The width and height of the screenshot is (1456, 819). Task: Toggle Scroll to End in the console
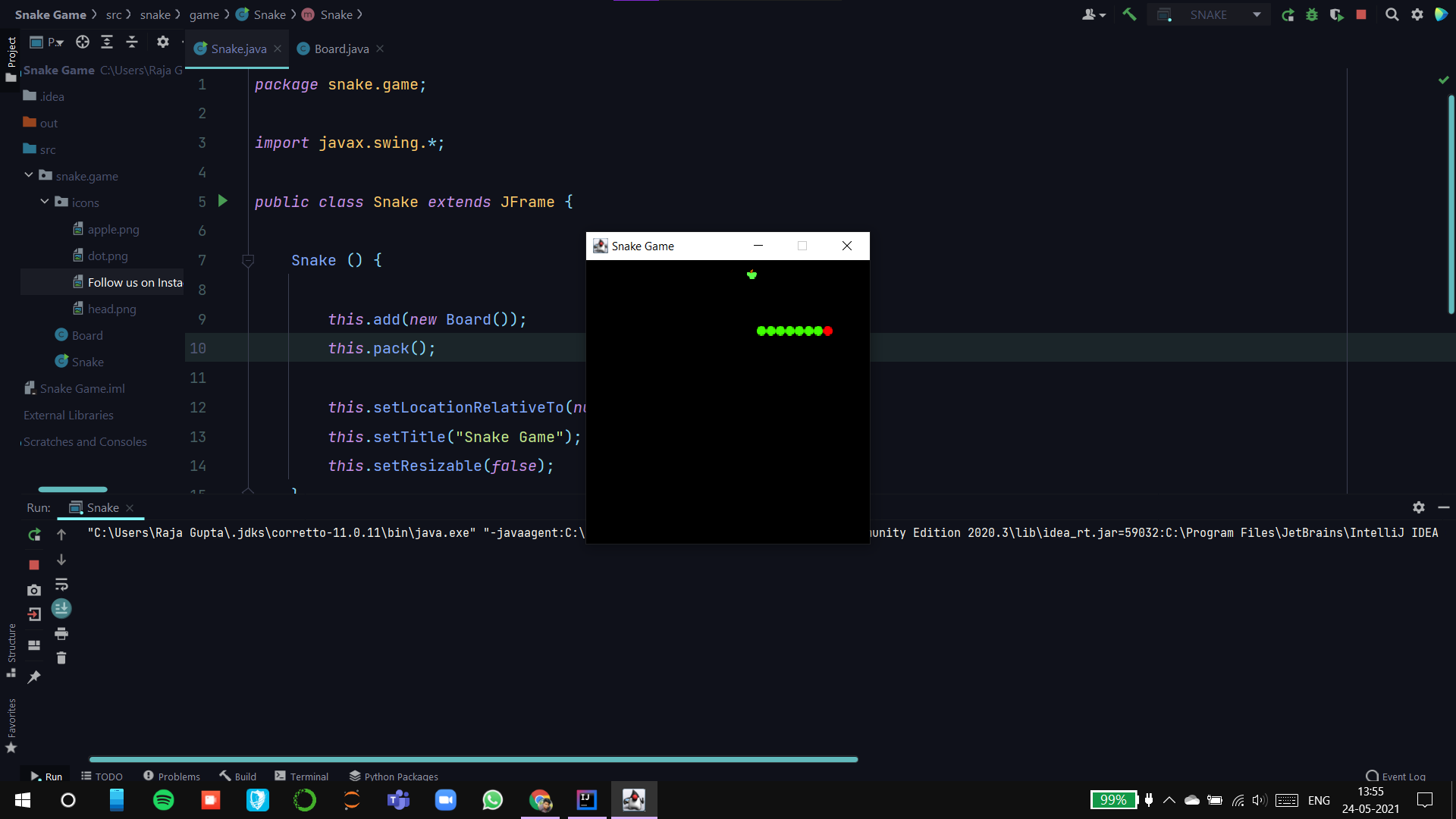click(x=61, y=609)
